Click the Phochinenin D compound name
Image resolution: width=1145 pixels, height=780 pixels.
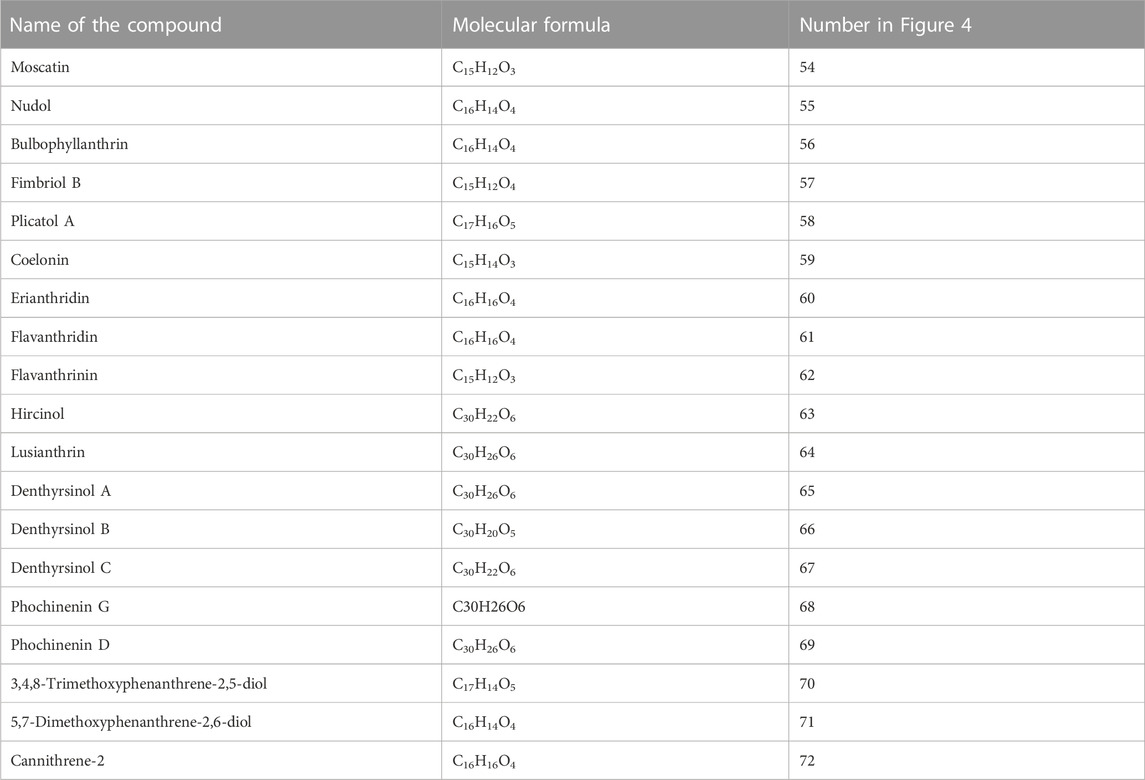click(60, 645)
